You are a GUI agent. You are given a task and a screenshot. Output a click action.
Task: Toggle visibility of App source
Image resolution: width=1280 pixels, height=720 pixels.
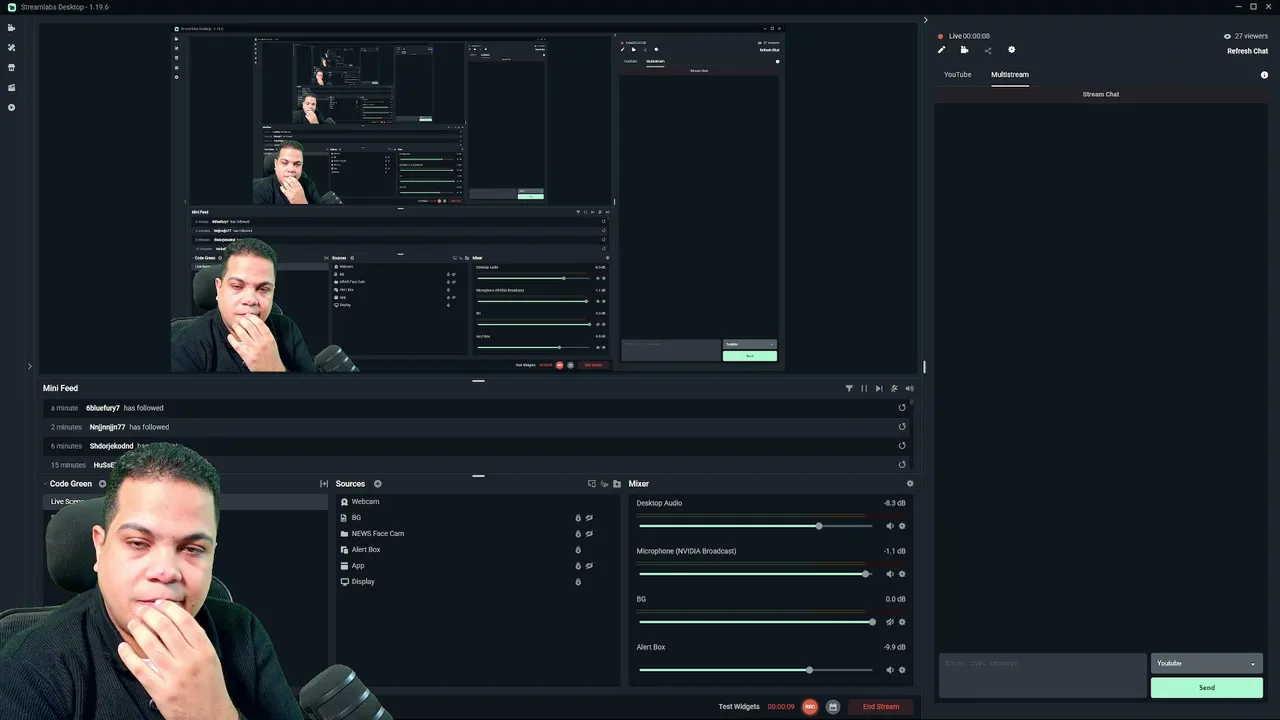coord(589,566)
